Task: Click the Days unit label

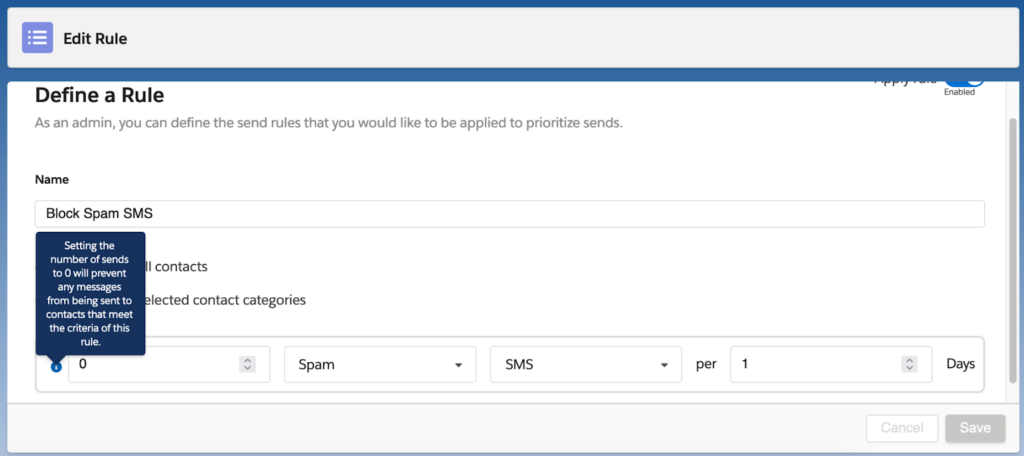Action: pos(960,364)
